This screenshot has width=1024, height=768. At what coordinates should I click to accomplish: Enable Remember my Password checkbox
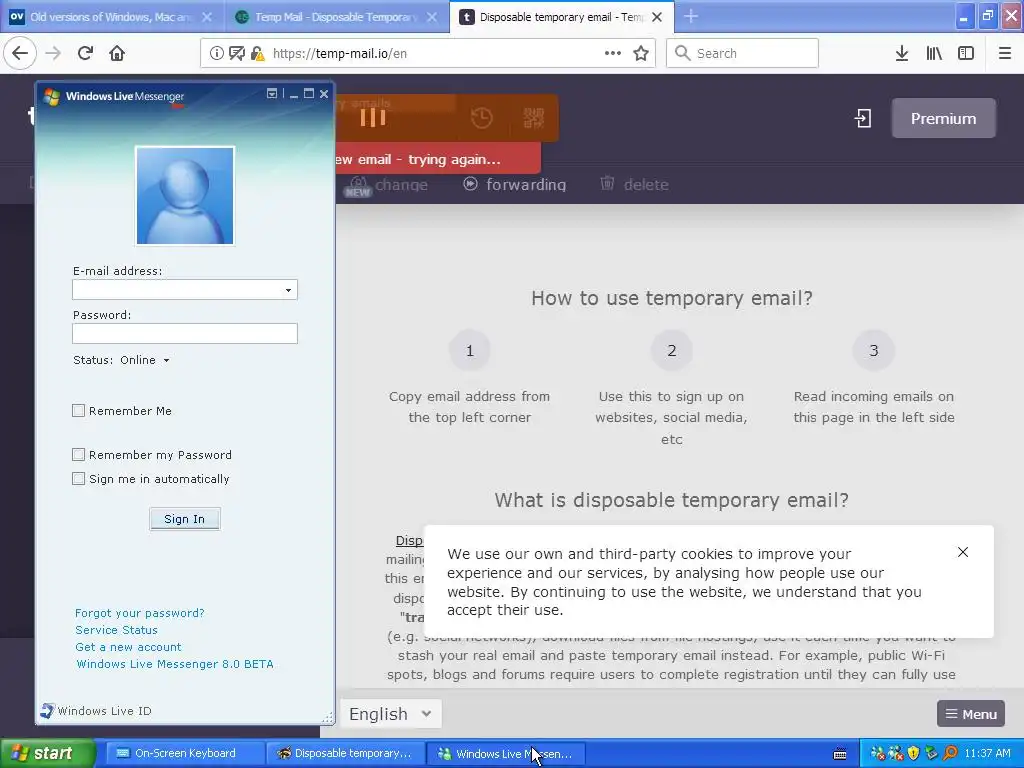coord(78,454)
